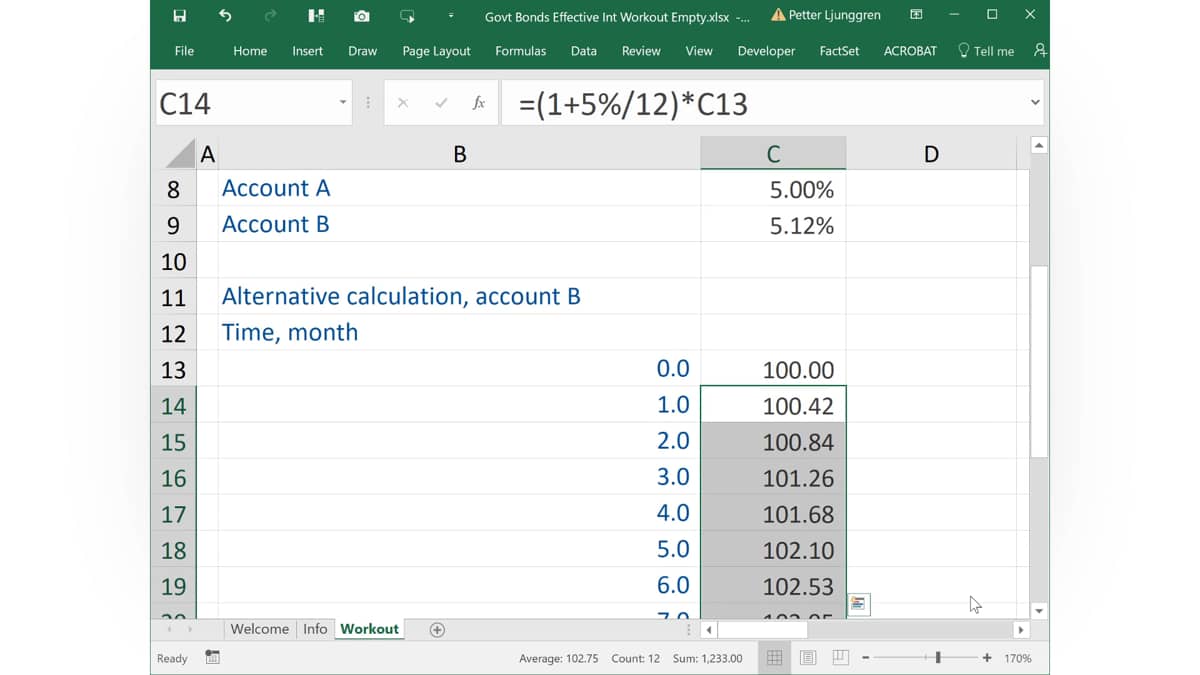Click the macro recording status bar icon
Viewport: 1200px width, 675px height.
point(212,657)
